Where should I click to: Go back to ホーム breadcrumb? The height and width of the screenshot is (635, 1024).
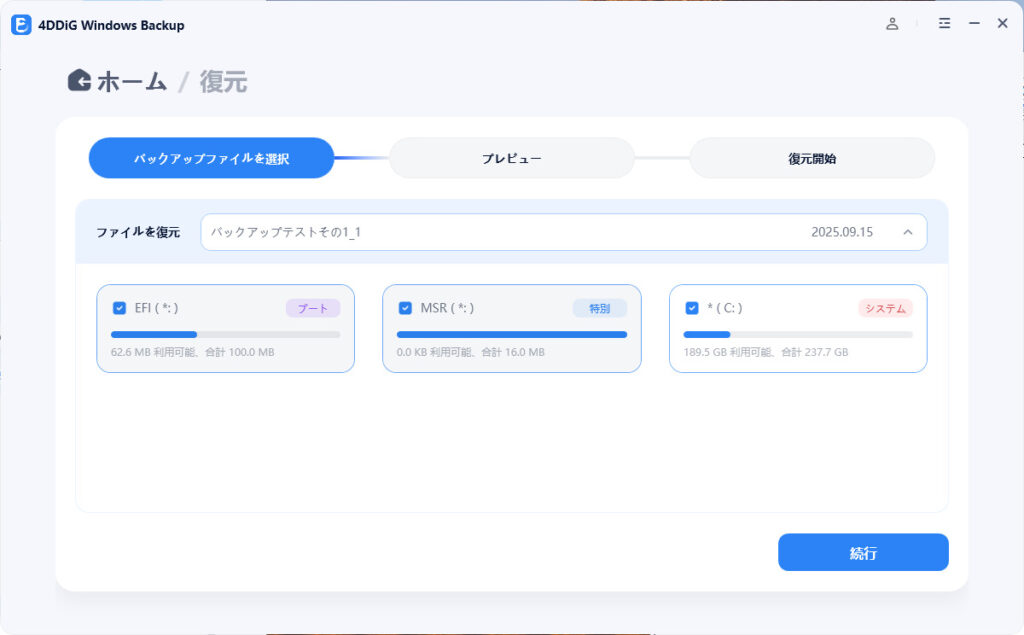point(132,82)
